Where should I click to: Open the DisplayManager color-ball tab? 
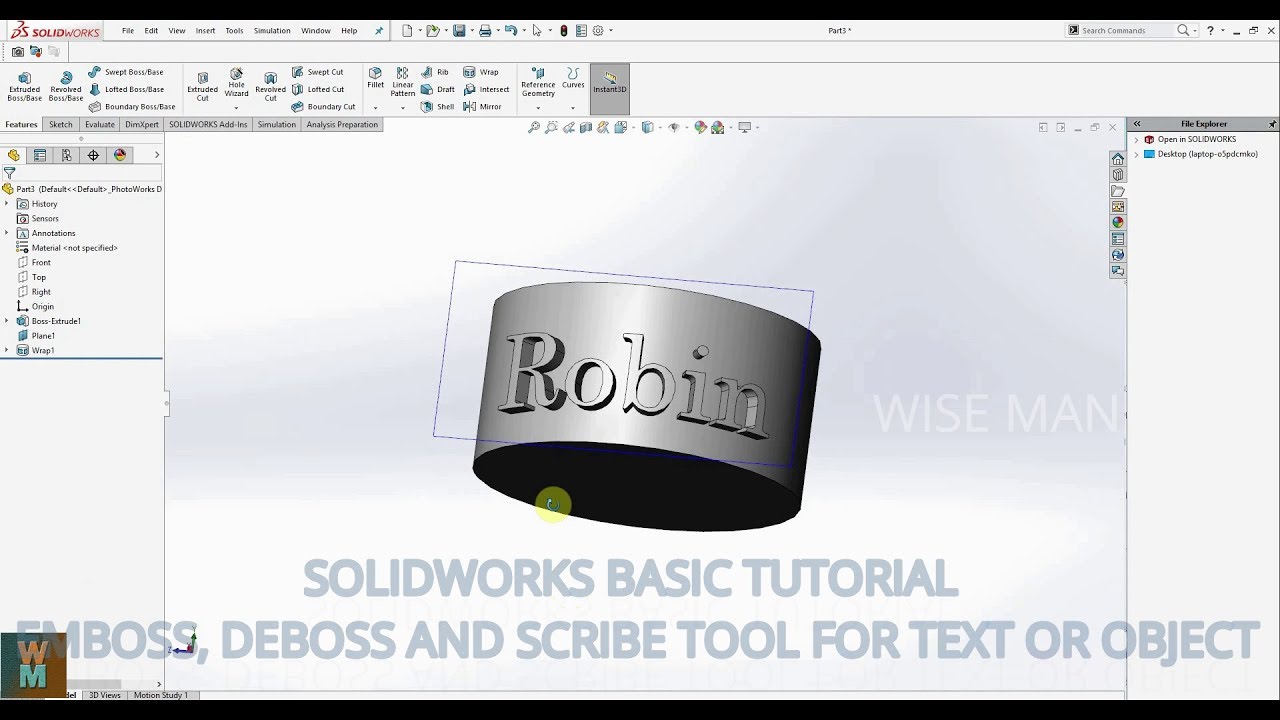coord(120,155)
